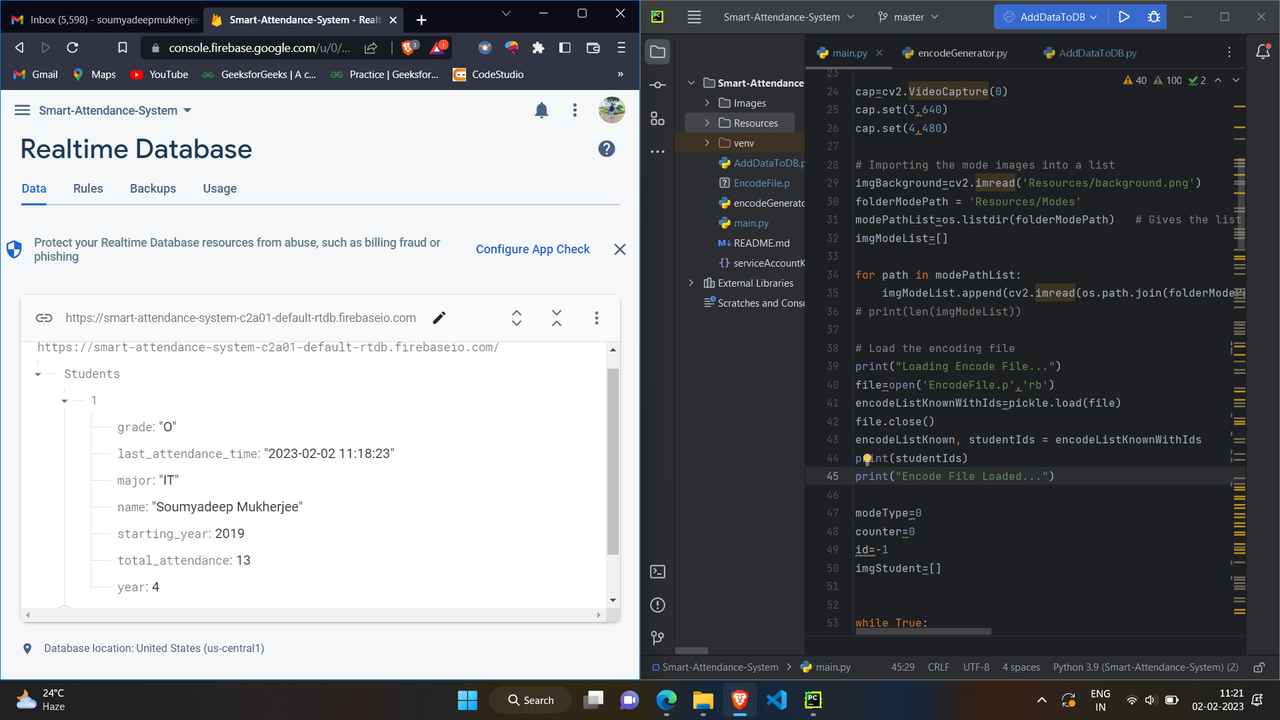Screen dimensions: 1280x720
Task: Select name value Soumyadeep Mukherjee
Action: (227, 507)
